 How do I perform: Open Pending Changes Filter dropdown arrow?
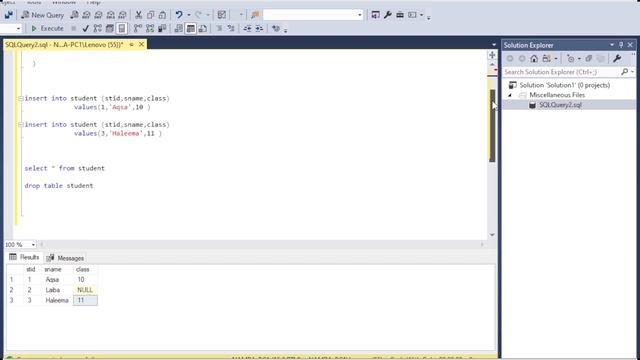[x=579, y=59]
